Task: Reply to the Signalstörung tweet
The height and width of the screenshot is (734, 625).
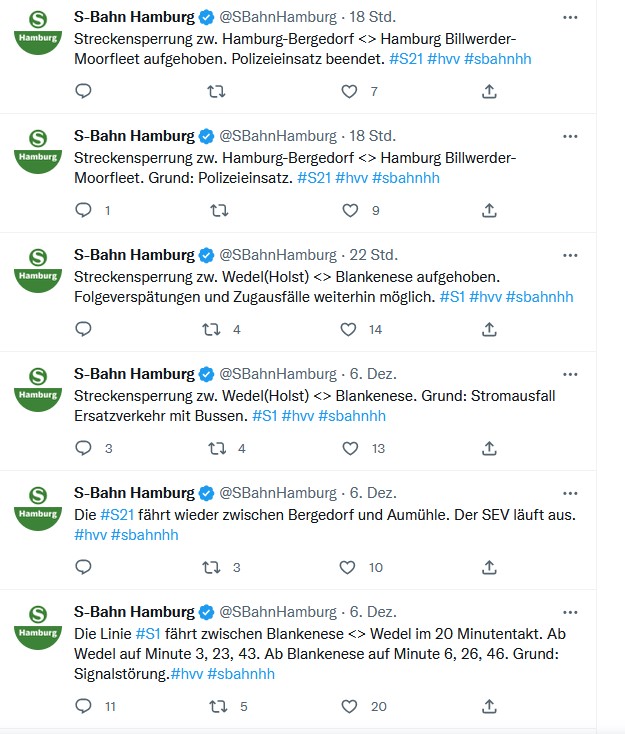Action: click(x=84, y=705)
